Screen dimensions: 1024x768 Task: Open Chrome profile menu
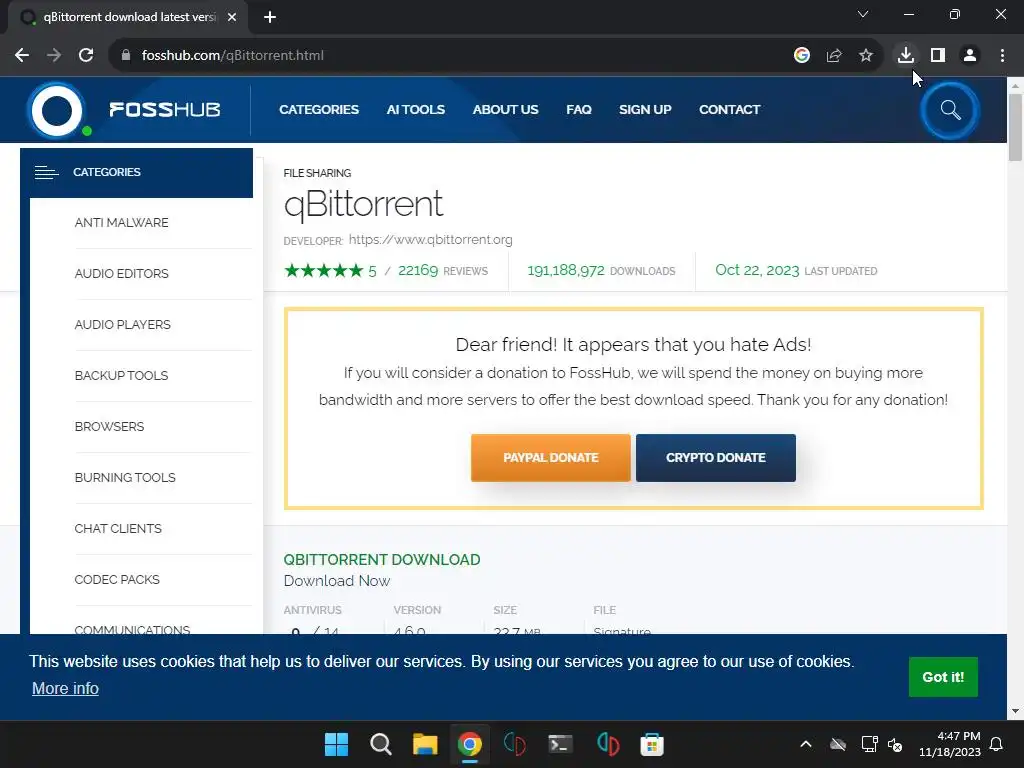coord(970,56)
